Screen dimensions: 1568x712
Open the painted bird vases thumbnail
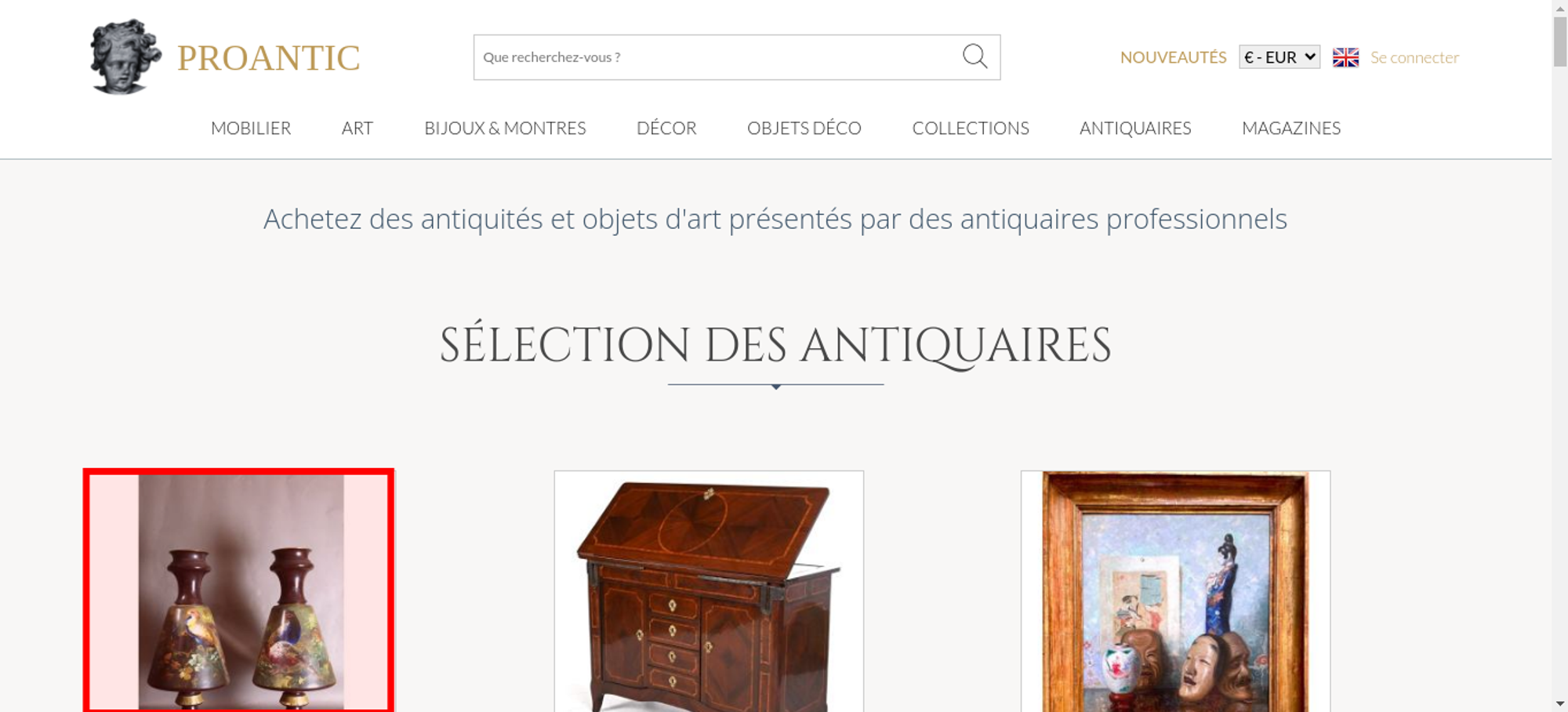pos(239,591)
